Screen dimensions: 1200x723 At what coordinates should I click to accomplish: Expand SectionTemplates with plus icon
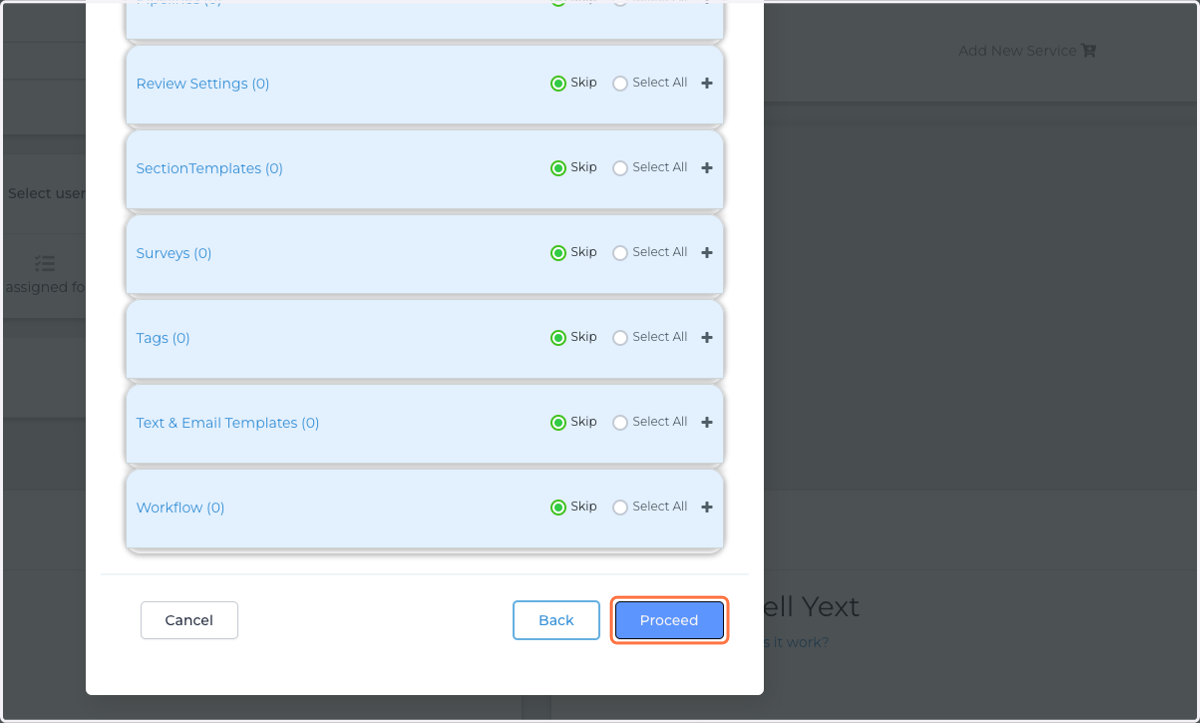click(707, 168)
